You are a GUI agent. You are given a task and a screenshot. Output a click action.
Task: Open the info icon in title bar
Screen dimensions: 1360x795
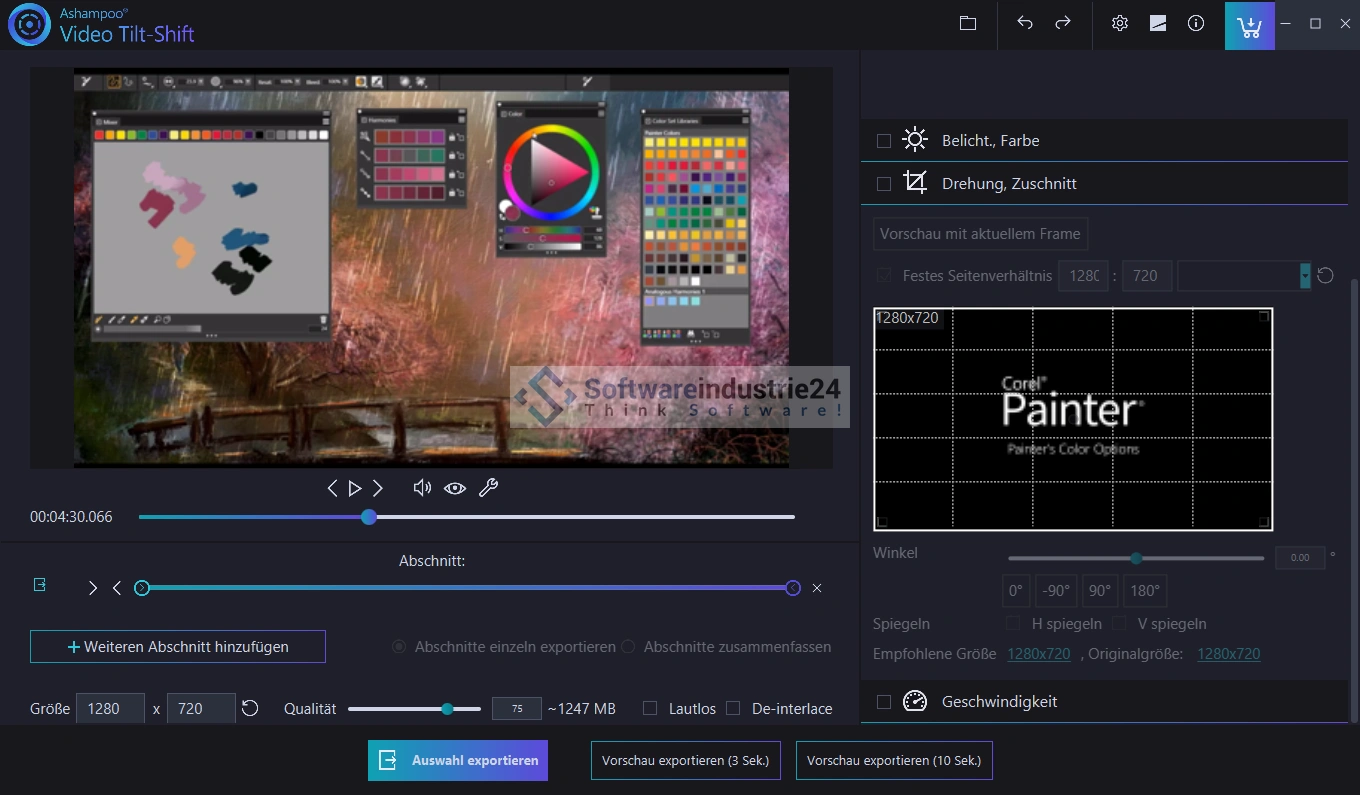pyautogui.click(x=1196, y=24)
